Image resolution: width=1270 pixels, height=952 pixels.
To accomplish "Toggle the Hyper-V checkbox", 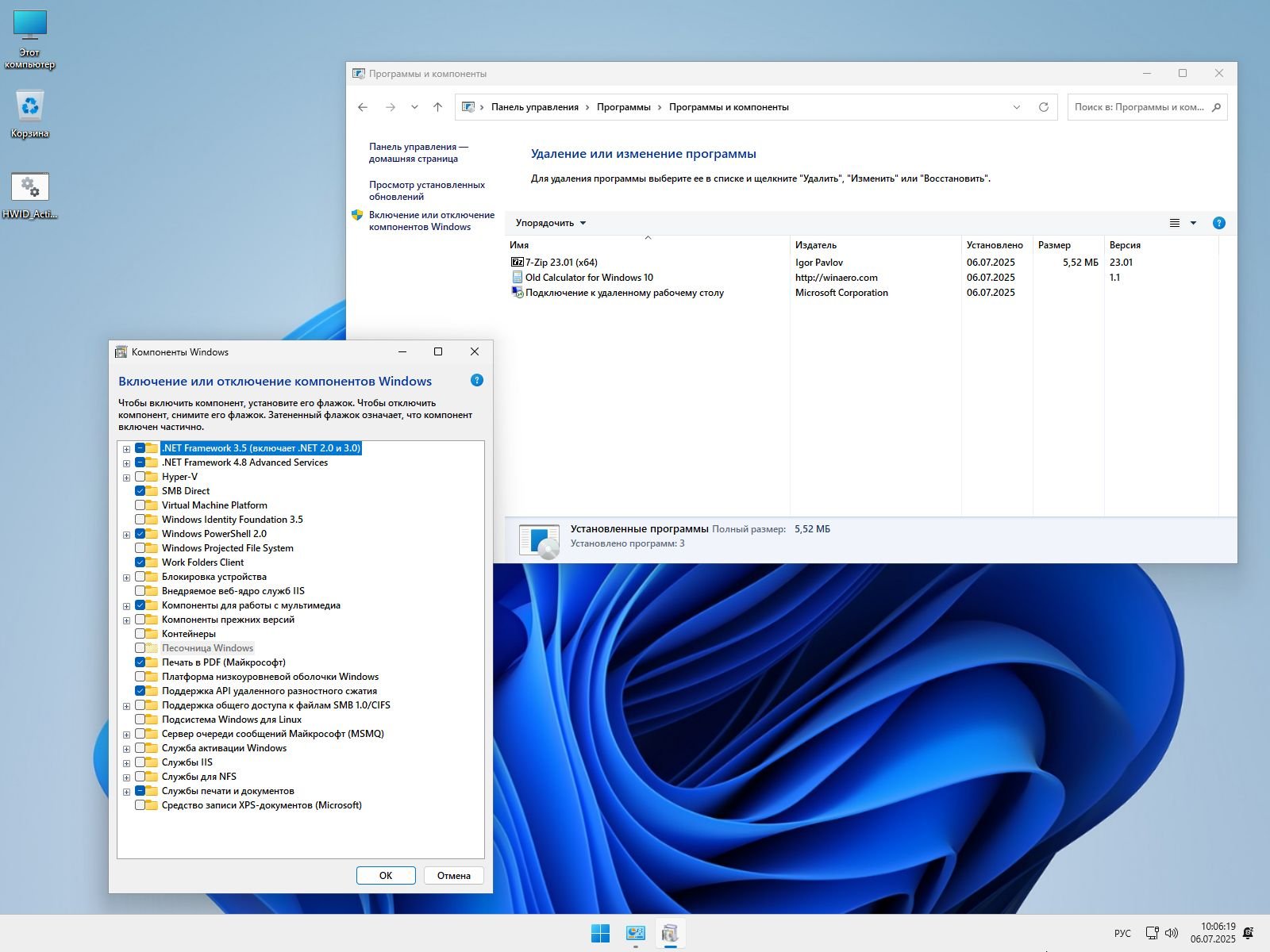I will [140, 477].
